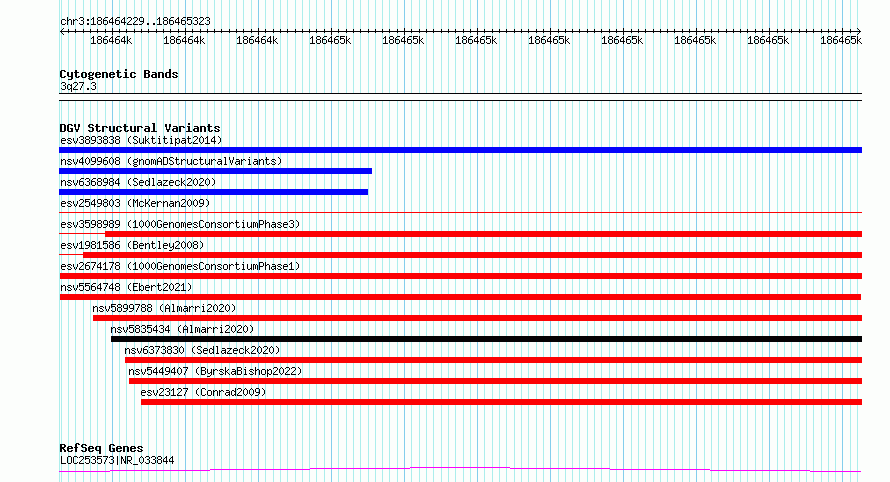The height and width of the screenshot is (482, 890).
Task: Click the red esv2674178 variant bar
Action: coord(460,276)
